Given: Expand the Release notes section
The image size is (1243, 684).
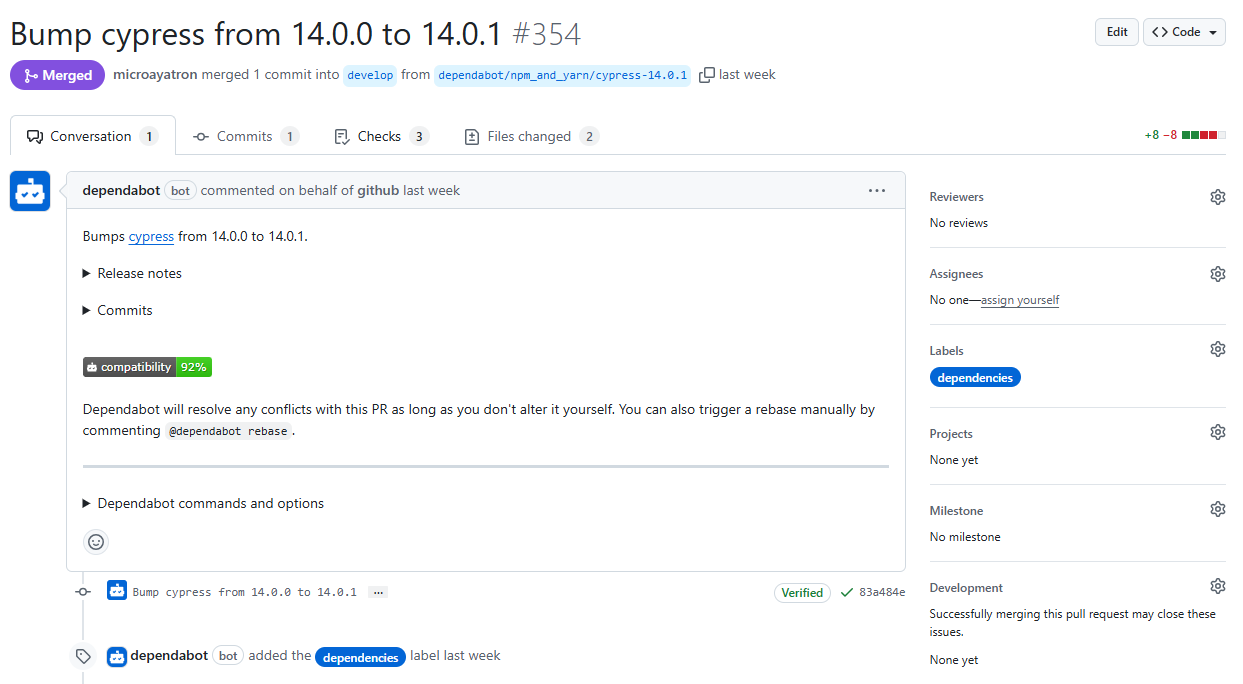Looking at the screenshot, I should 132,273.
